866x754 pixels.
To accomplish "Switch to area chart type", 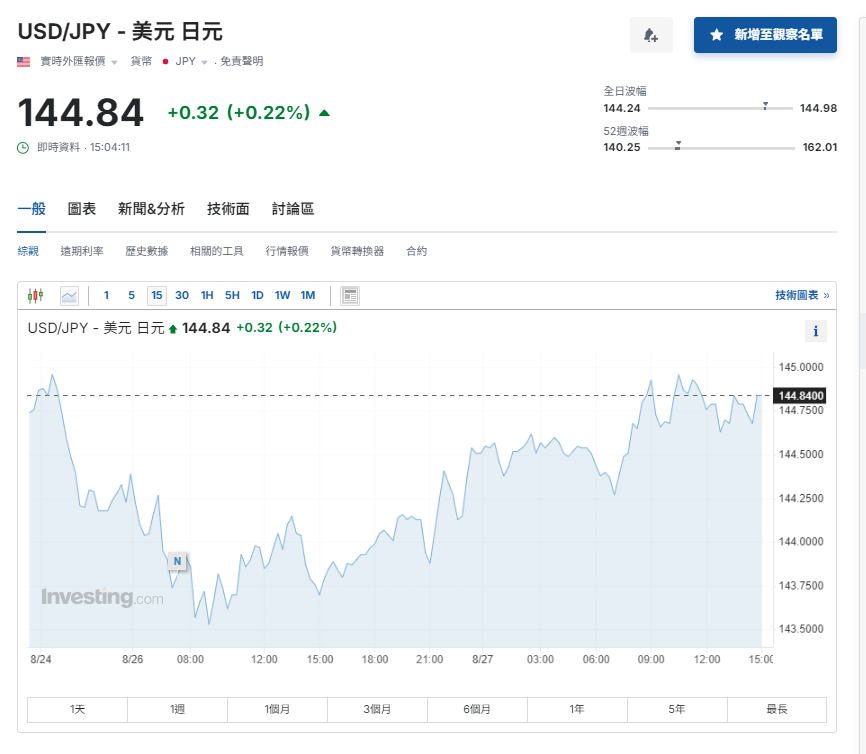I will [x=69, y=295].
